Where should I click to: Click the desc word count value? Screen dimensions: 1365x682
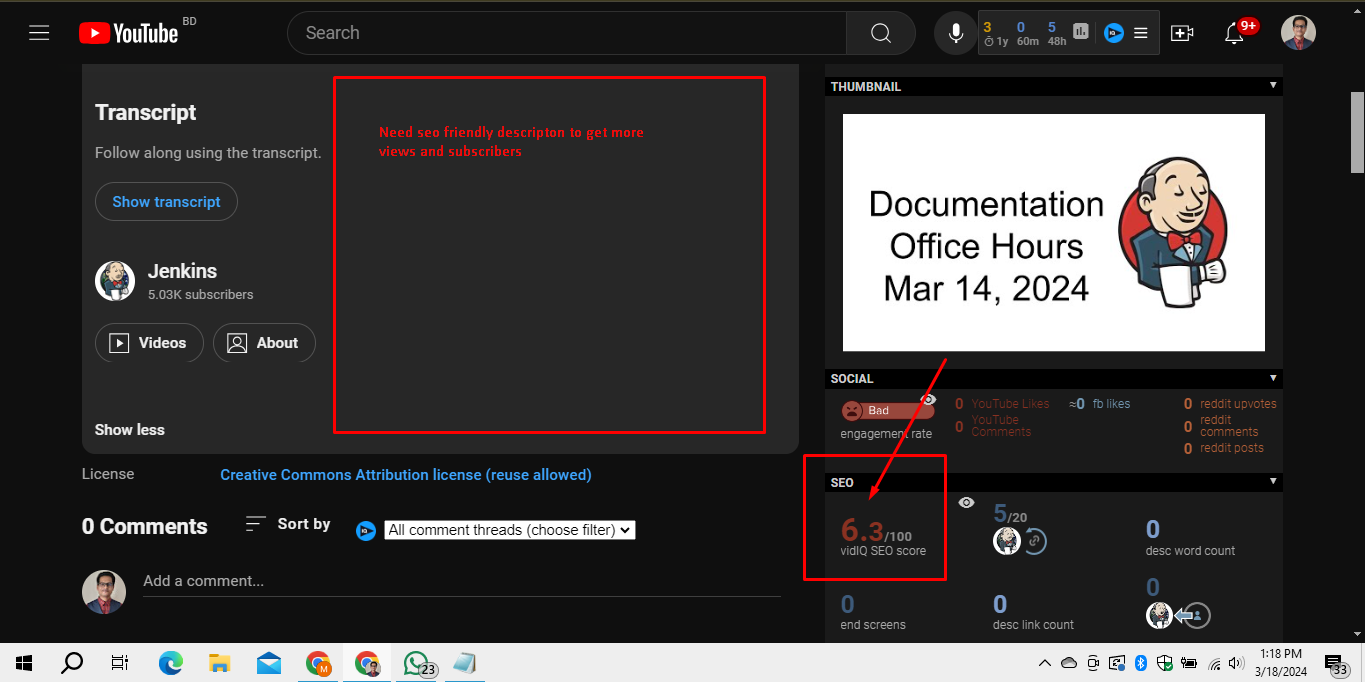coord(1153,529)
